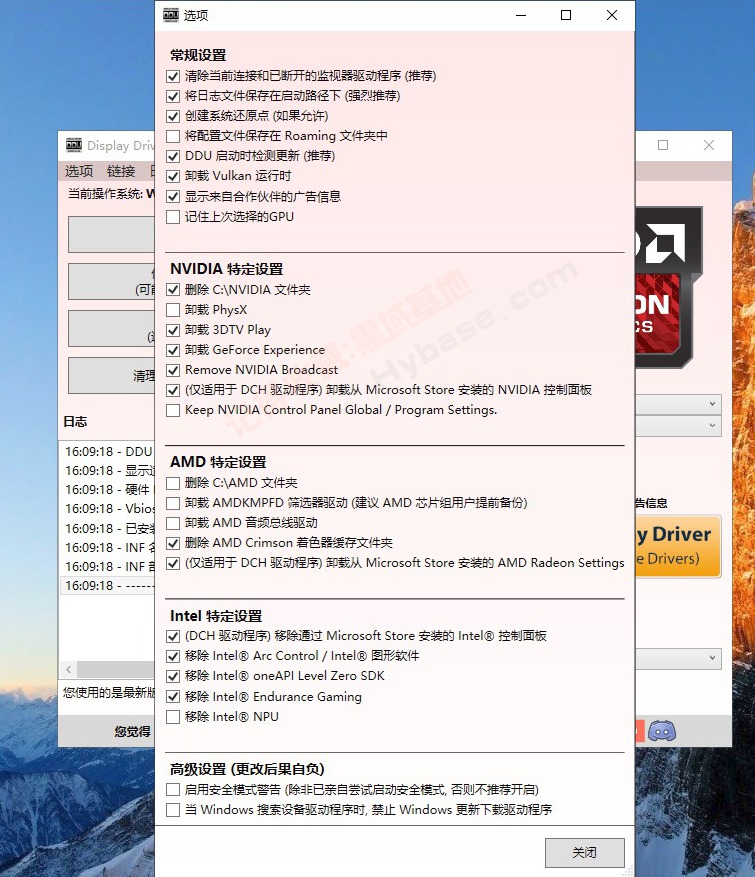Maximize the background DDU main window
This screenshot has width=755, height=877.
pyautogui.click(x=663, y=145)
